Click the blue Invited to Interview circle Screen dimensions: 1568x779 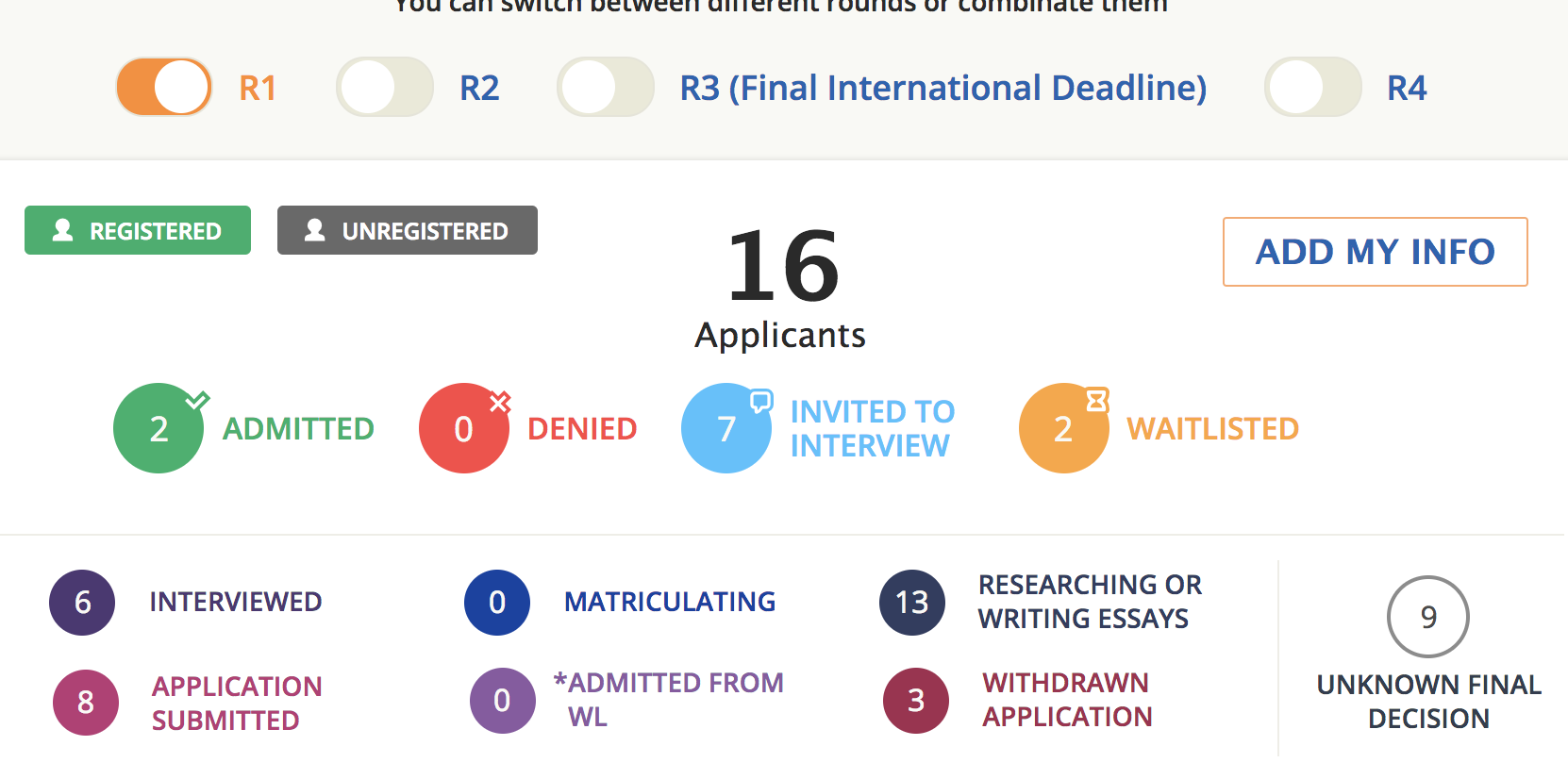pyautogui.click(x=726, y=428)
